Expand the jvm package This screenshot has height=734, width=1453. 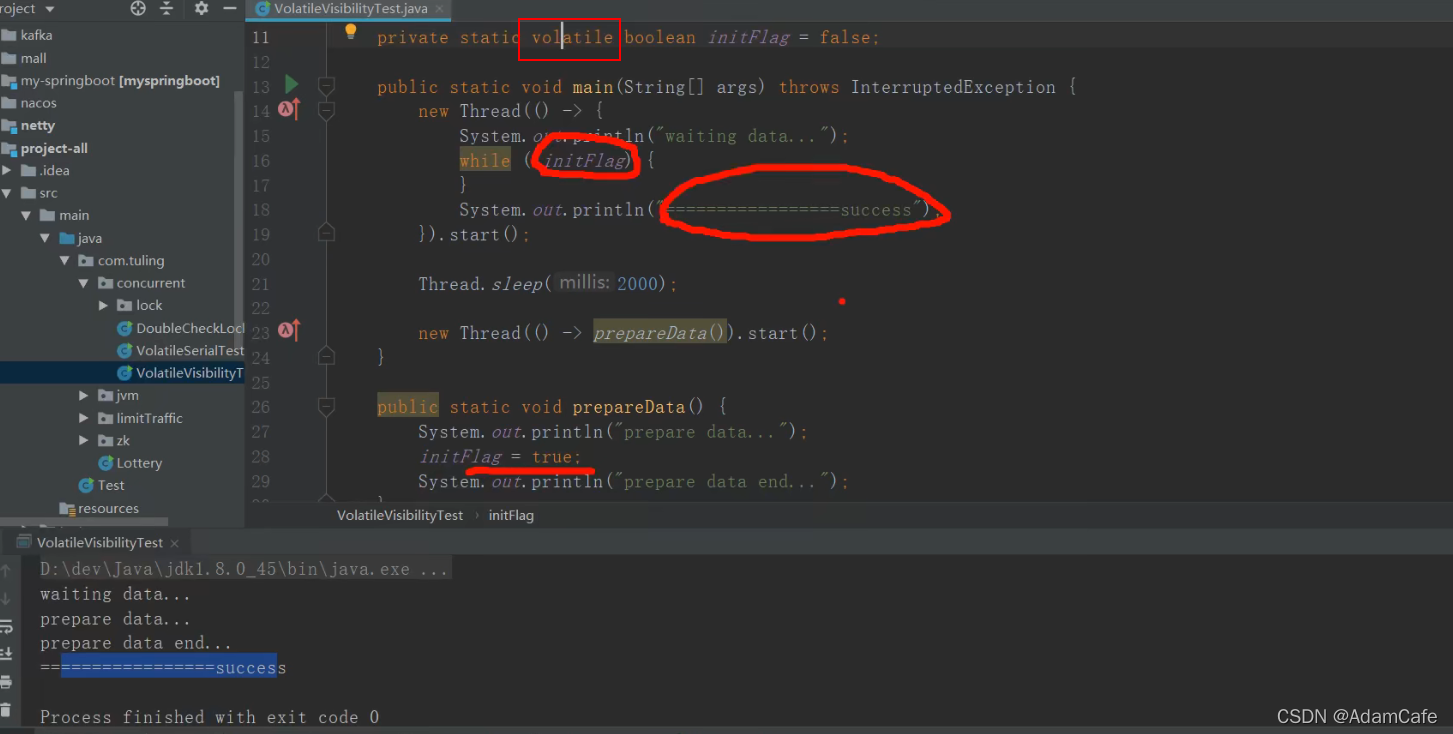tap(84, 395)
